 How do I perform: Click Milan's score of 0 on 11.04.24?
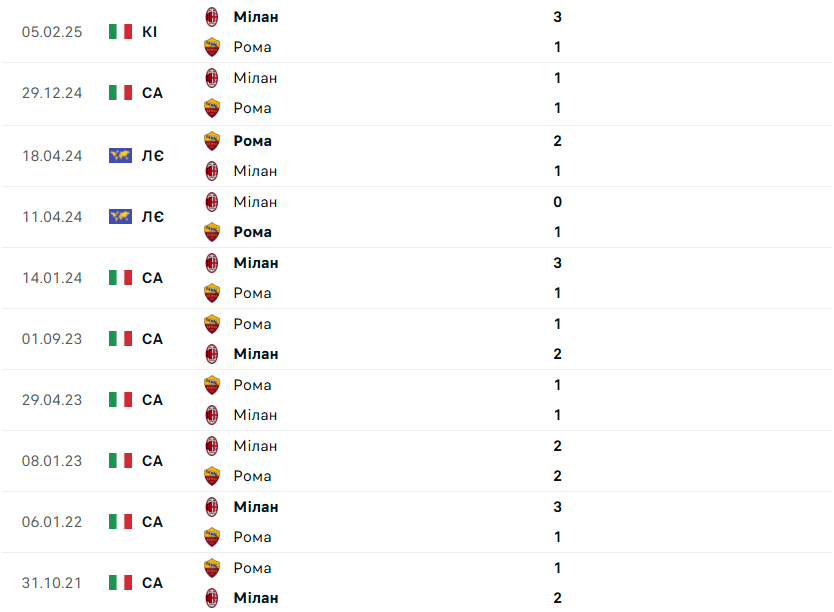[x=557, y=202]
